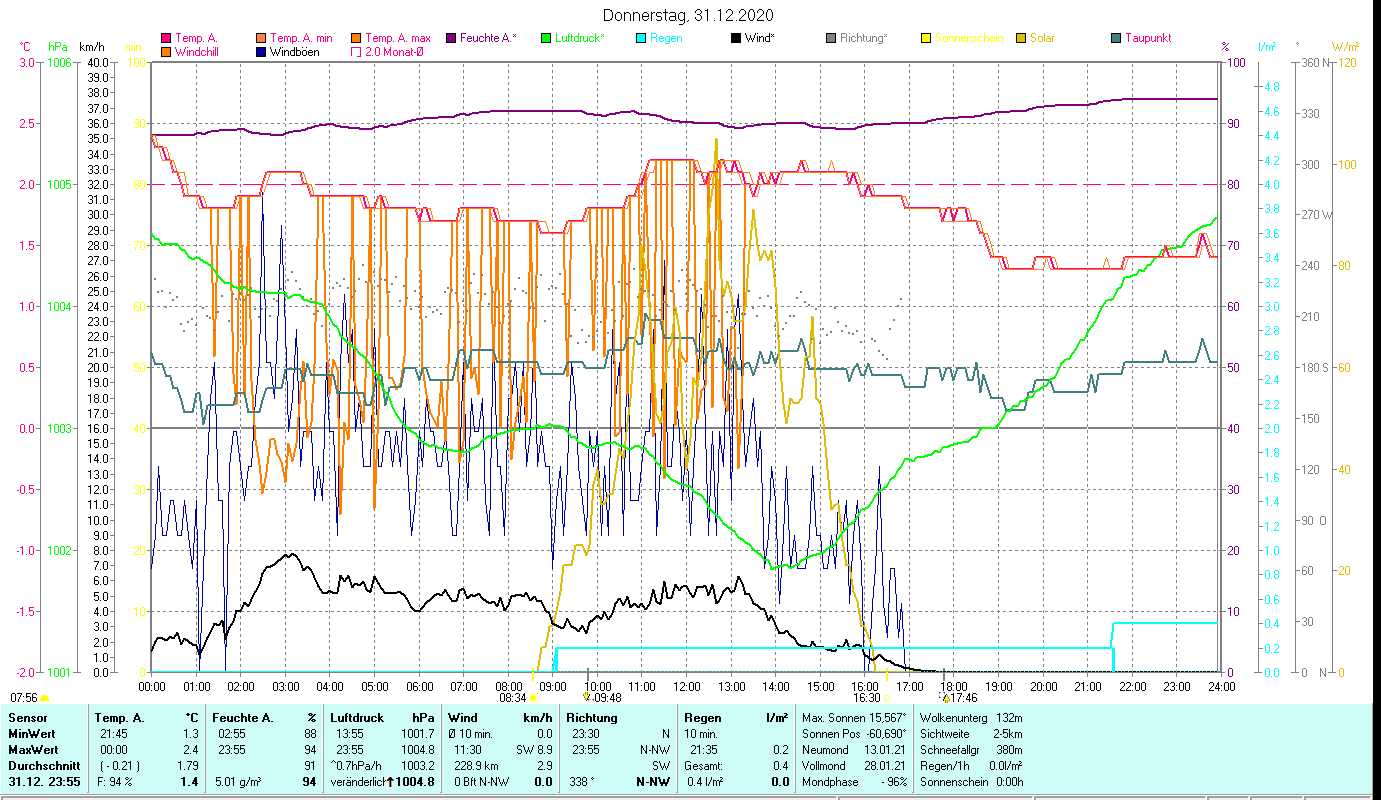Screen dimensions: 1381x800
Task: Click the MinWert row label
Action: point(32,734)
